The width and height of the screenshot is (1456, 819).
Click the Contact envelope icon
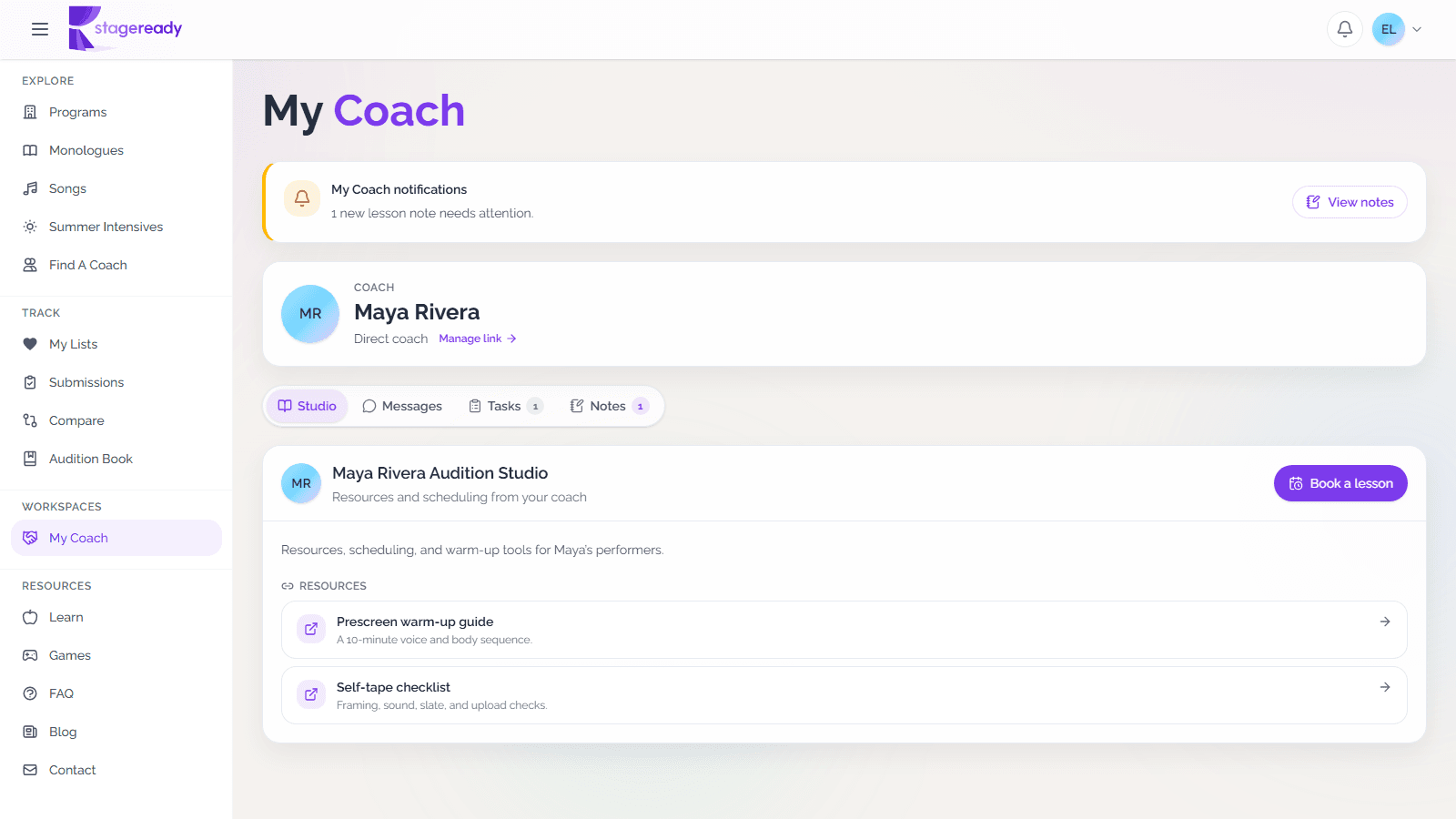point(30,770)
